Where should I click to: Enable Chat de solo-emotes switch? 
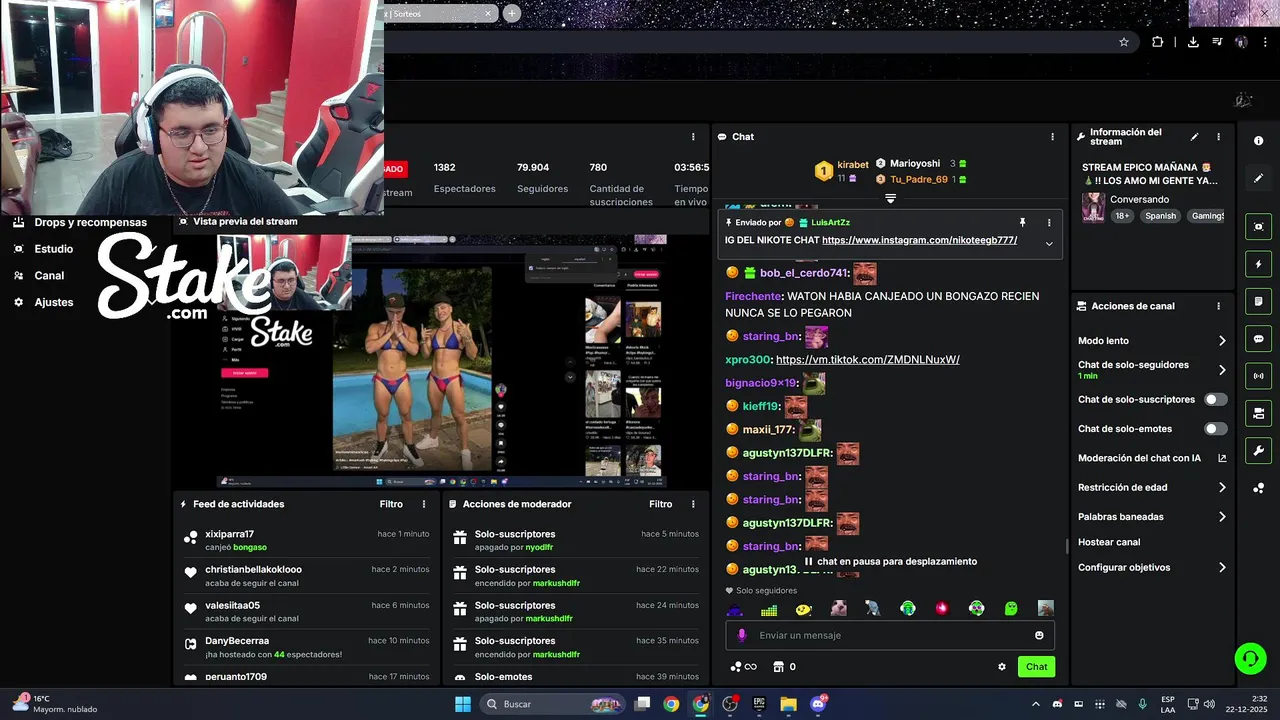1215,429
